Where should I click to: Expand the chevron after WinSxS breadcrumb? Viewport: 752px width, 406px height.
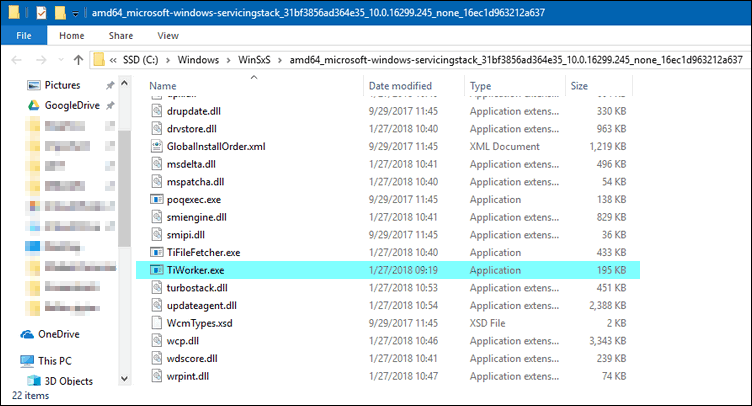(x=280, y=60)
